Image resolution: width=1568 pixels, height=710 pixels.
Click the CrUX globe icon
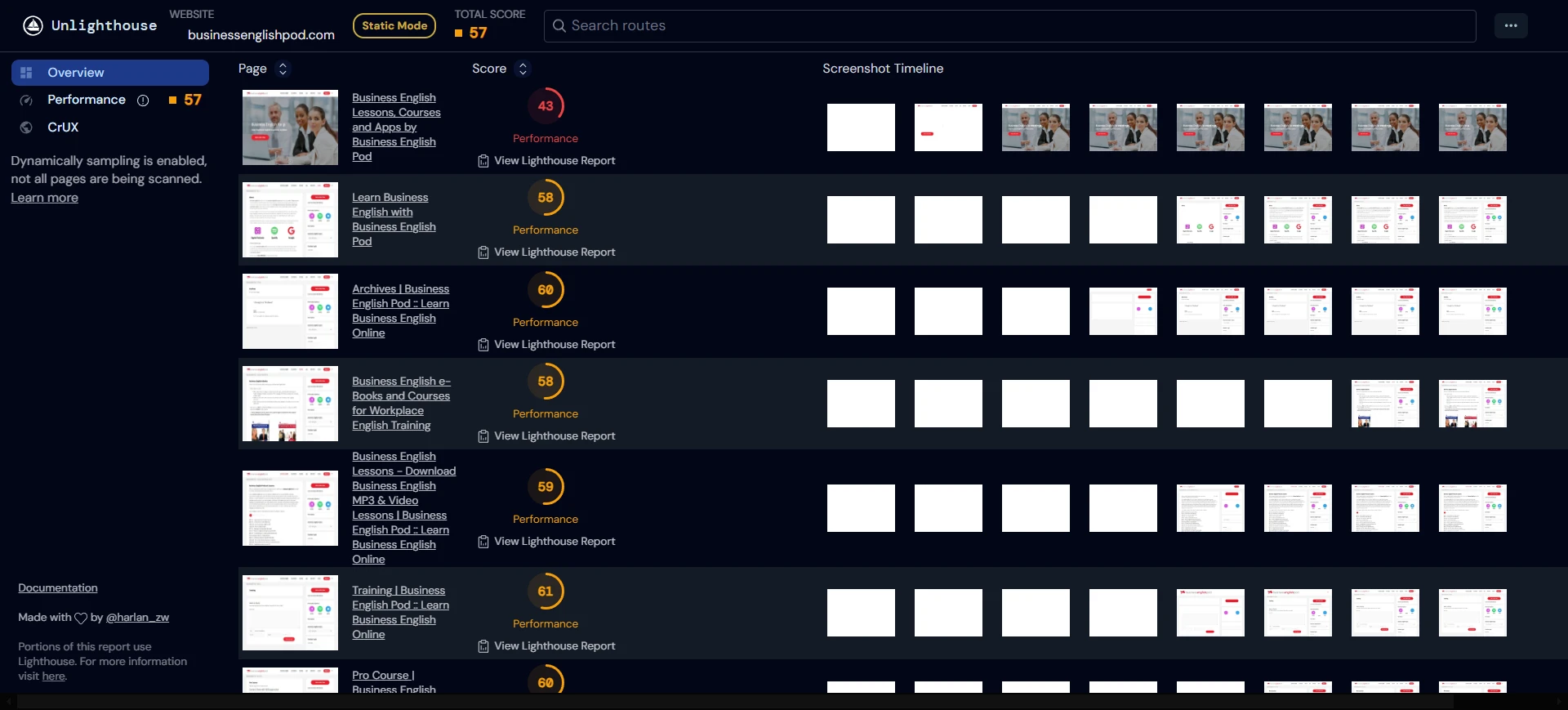26,127
